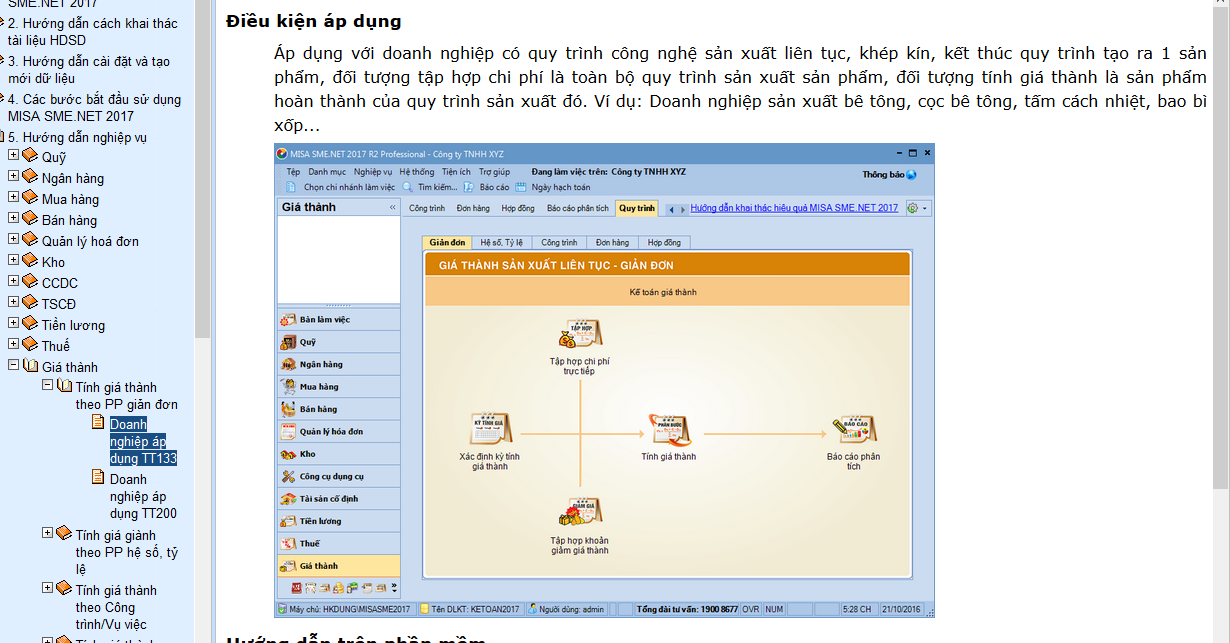
Task: Click Tìm kiếm magnifier in MISA toolbar
Action: click(x=408, y=187)
